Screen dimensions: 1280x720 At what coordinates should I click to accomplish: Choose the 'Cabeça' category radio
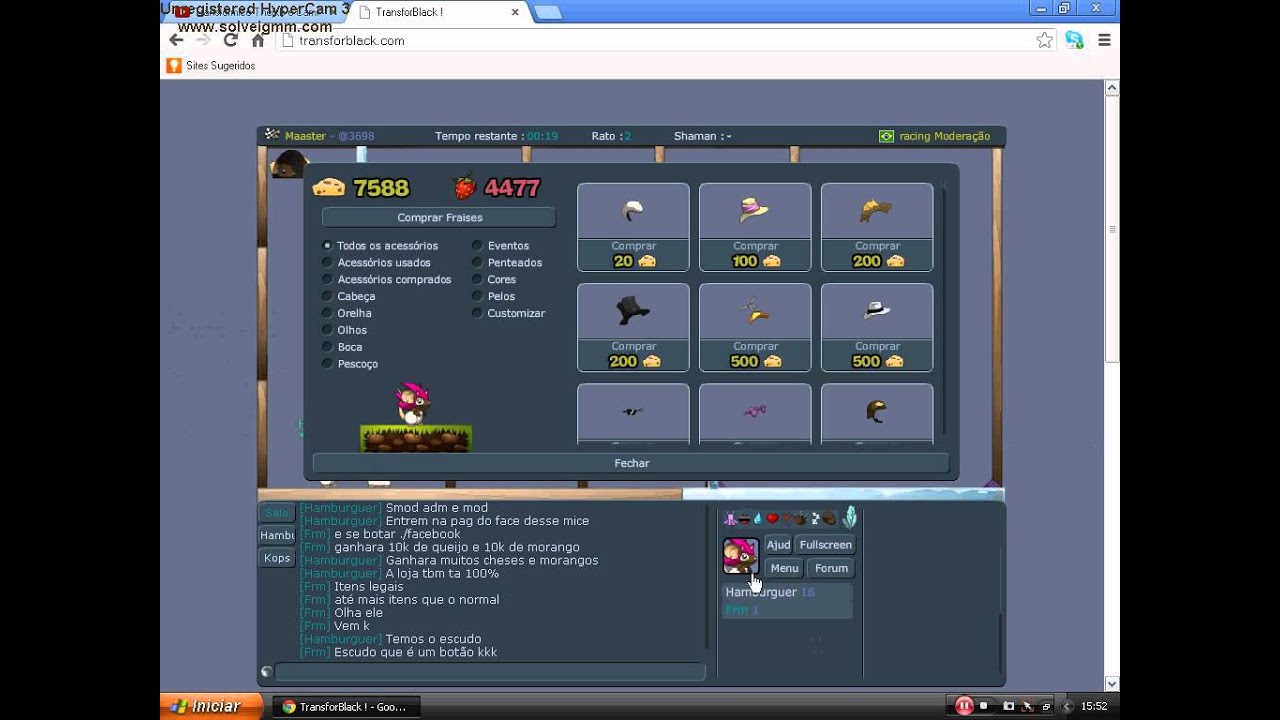(x=327, y=296)
